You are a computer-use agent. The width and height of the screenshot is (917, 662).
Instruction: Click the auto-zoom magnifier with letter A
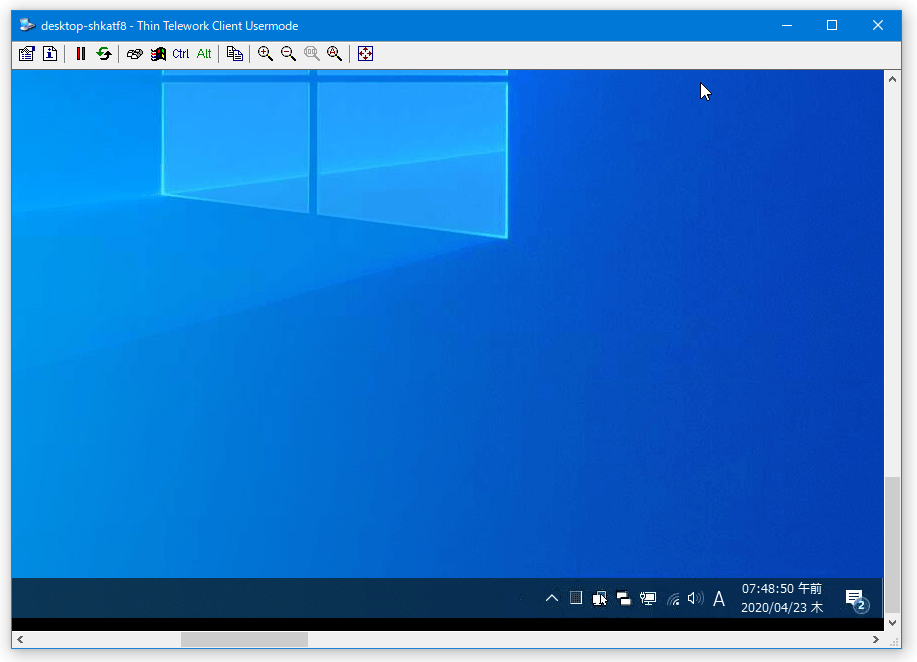point(335,54)
